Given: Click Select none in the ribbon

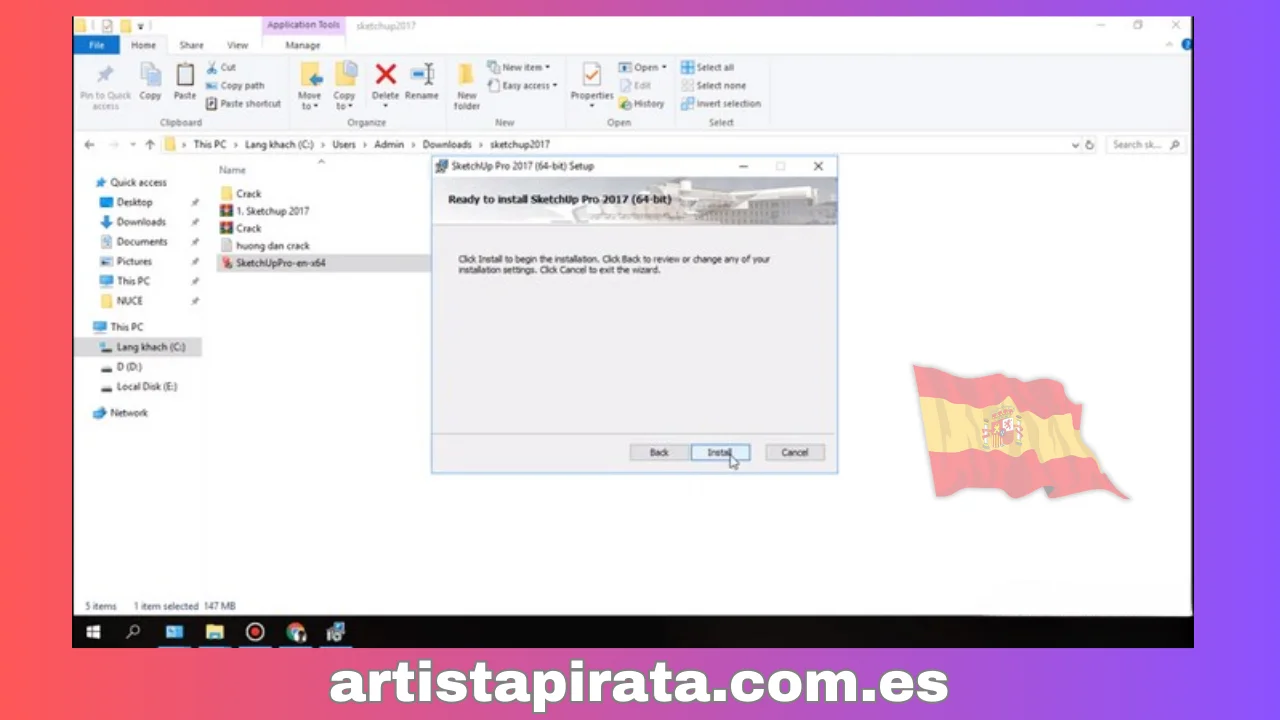Looking at the screenshot, I should click(713, 85).
